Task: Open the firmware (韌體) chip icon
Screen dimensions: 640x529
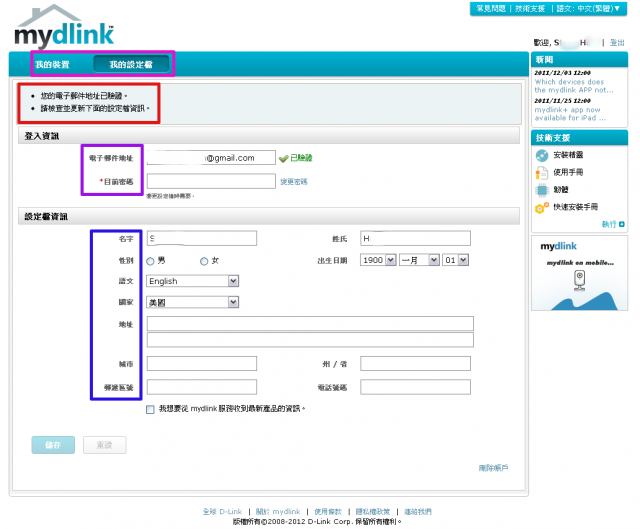Action: point(542,190)
